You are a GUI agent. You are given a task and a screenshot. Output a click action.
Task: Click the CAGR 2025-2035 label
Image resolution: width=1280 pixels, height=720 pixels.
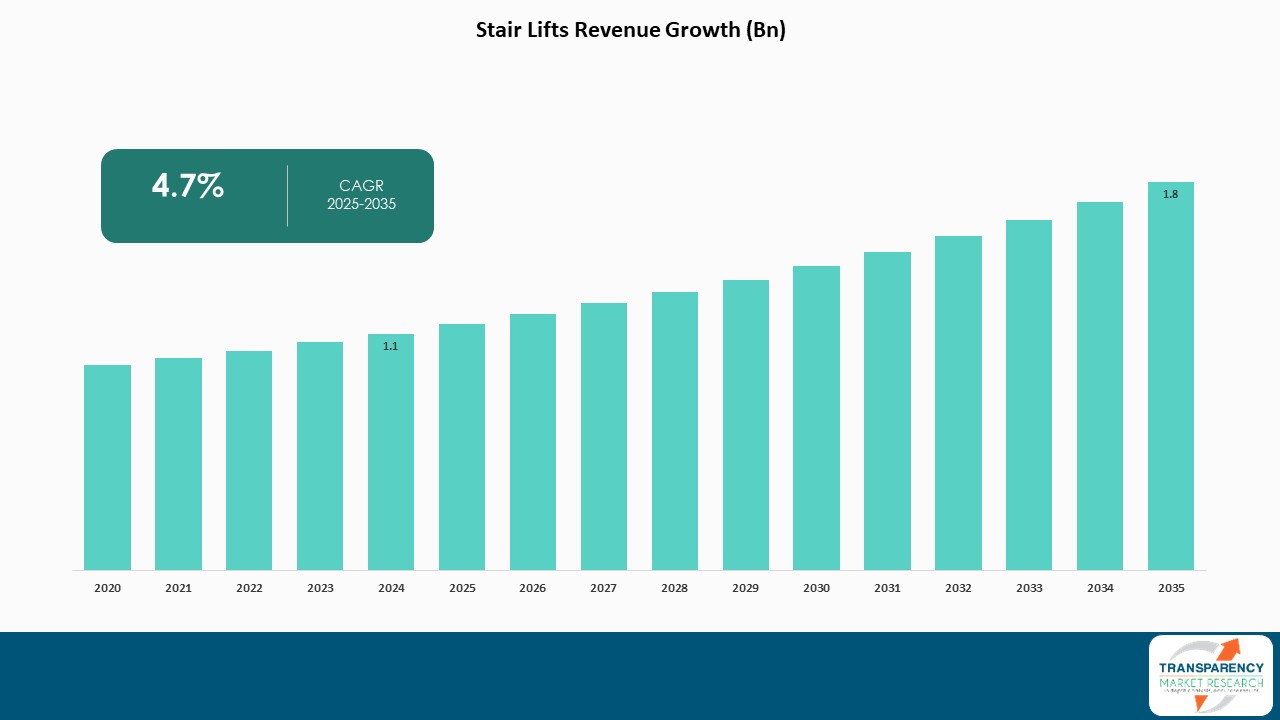361,195
